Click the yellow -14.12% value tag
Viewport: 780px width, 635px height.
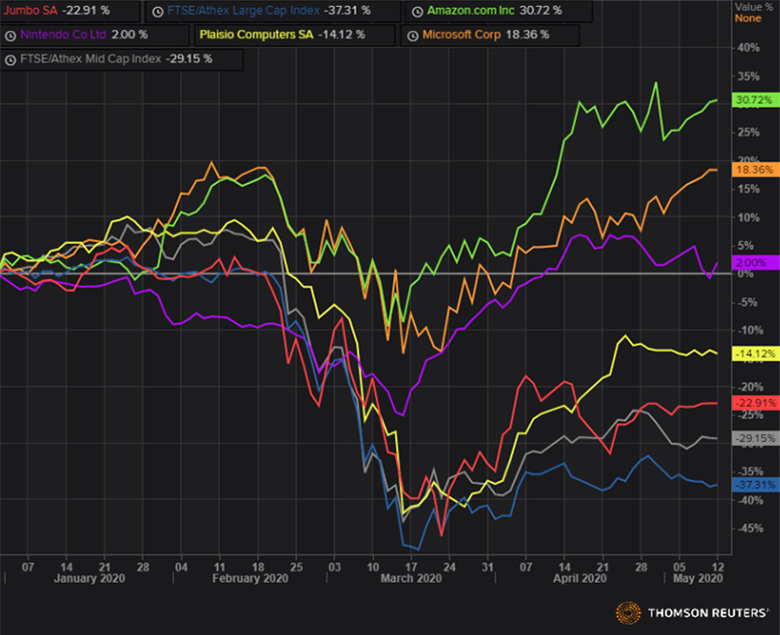[755, 354]
